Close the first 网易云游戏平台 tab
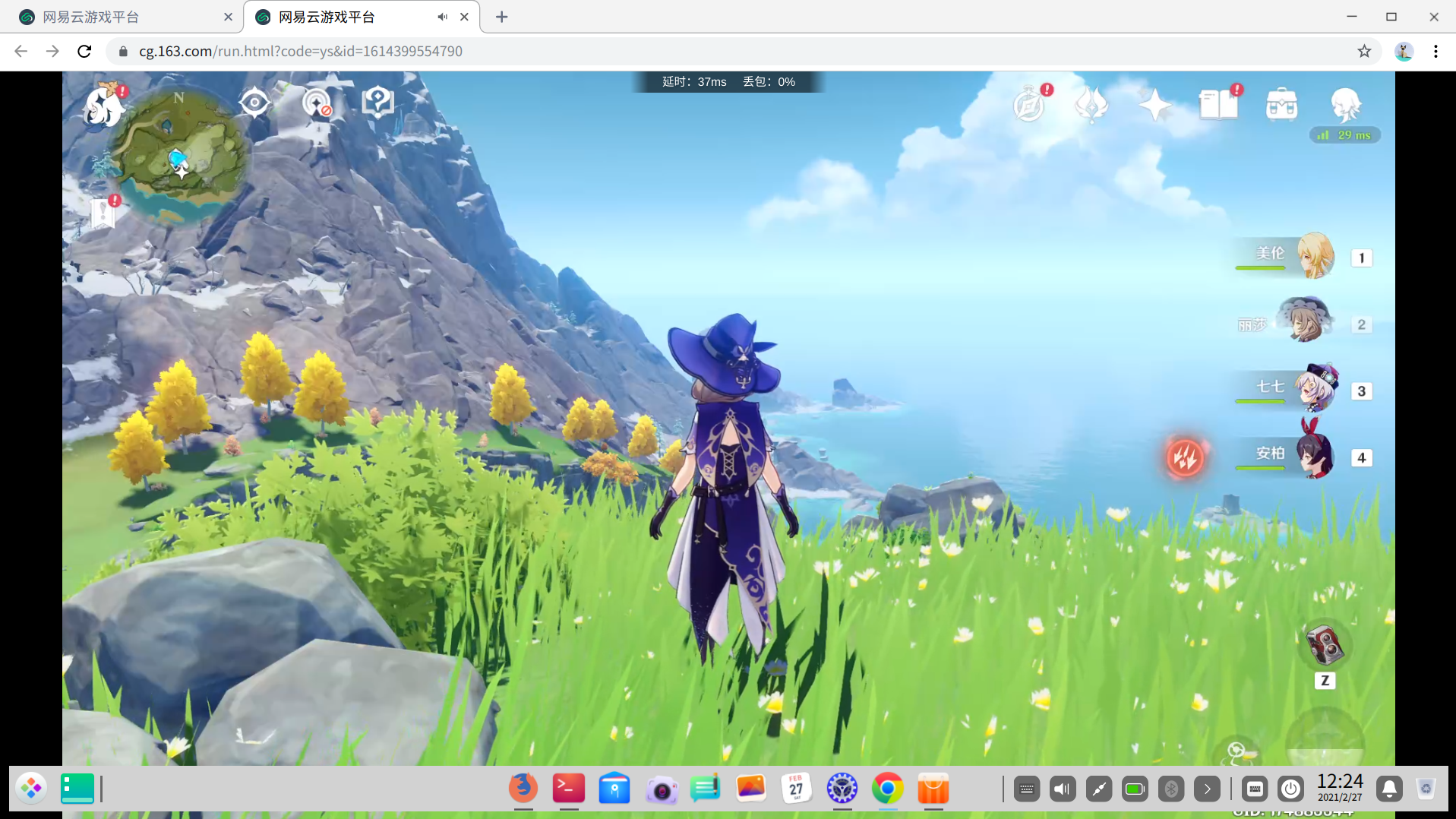 (228, 17)
